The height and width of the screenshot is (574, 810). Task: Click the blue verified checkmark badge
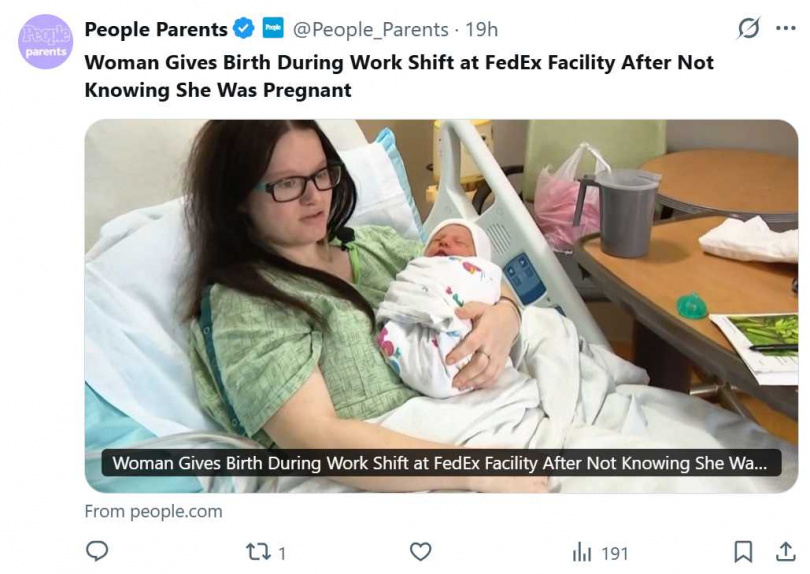coord(243,29)
